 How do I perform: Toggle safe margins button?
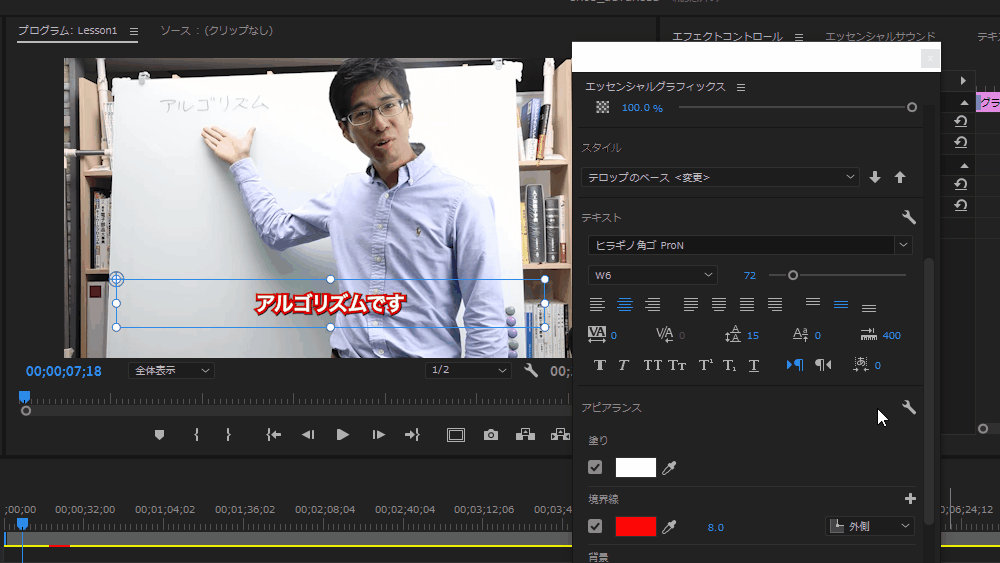click(x=456, y=435)
